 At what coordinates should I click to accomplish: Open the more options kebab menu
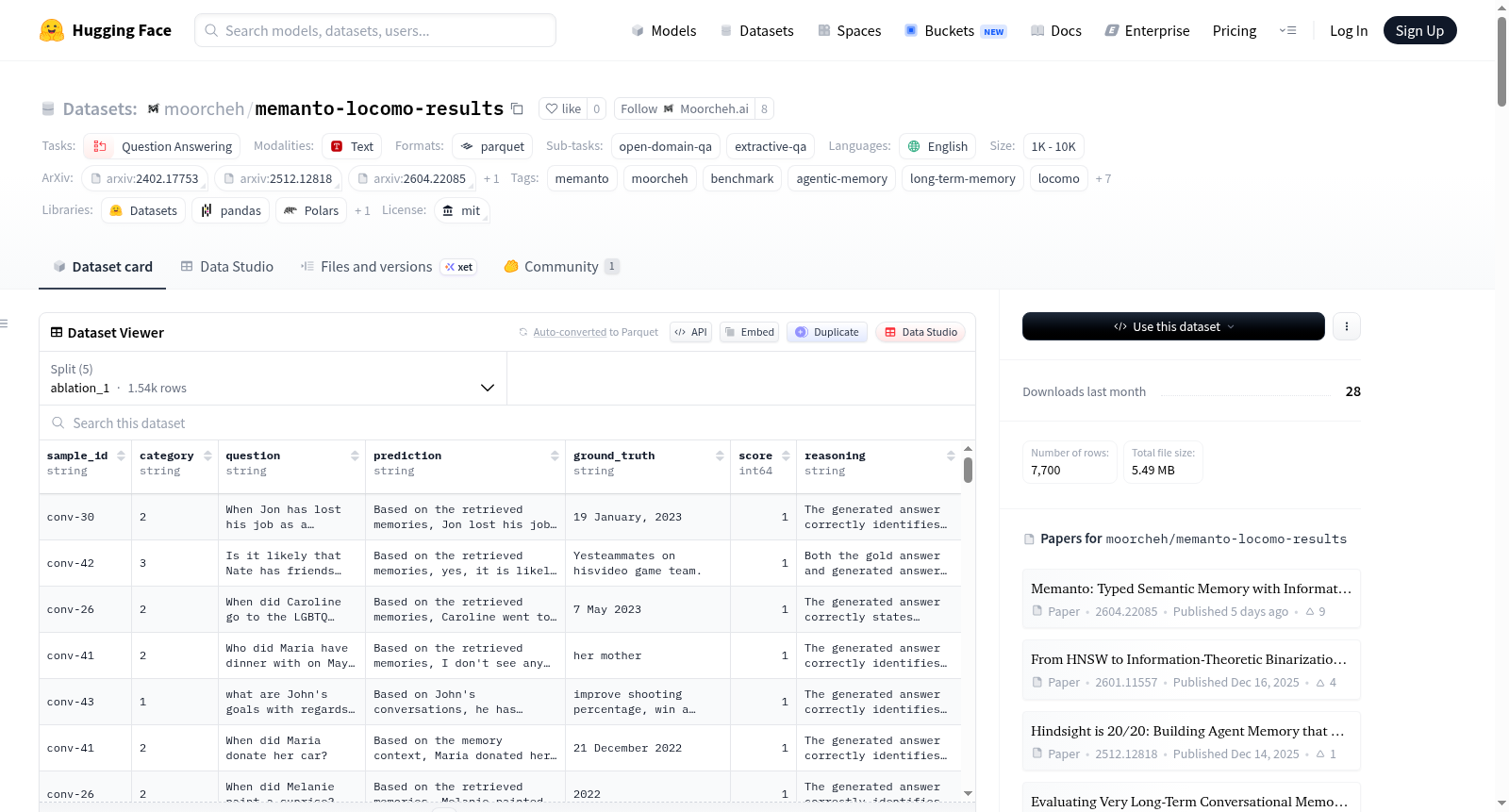(1346, 326)
